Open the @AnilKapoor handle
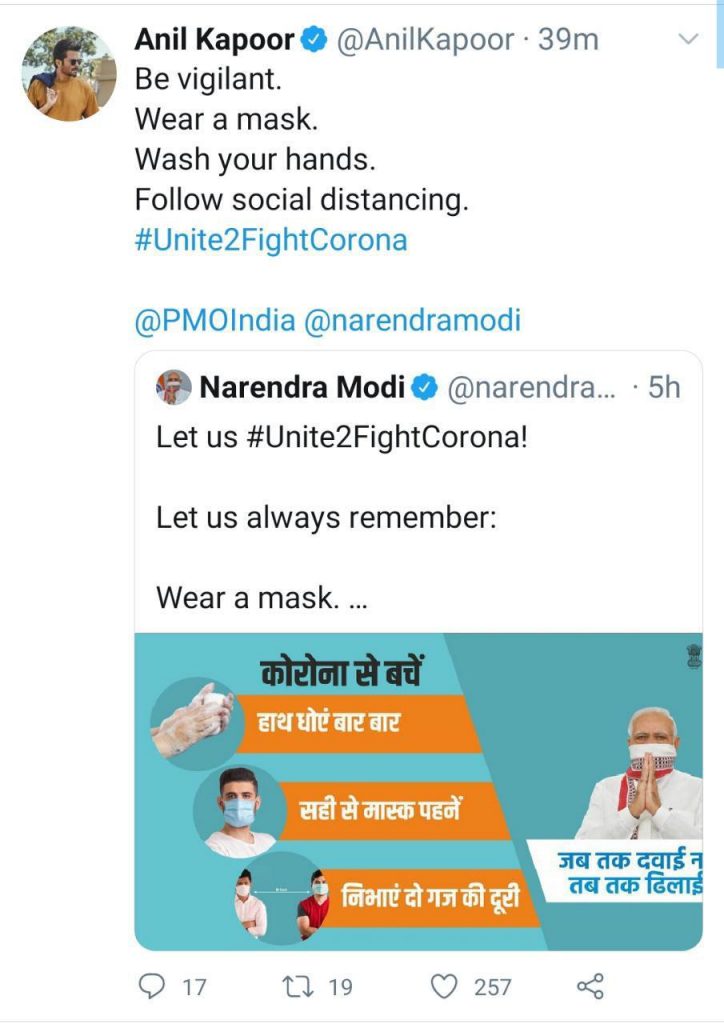The image size is (724, 1024). click(x=423, y=40)
